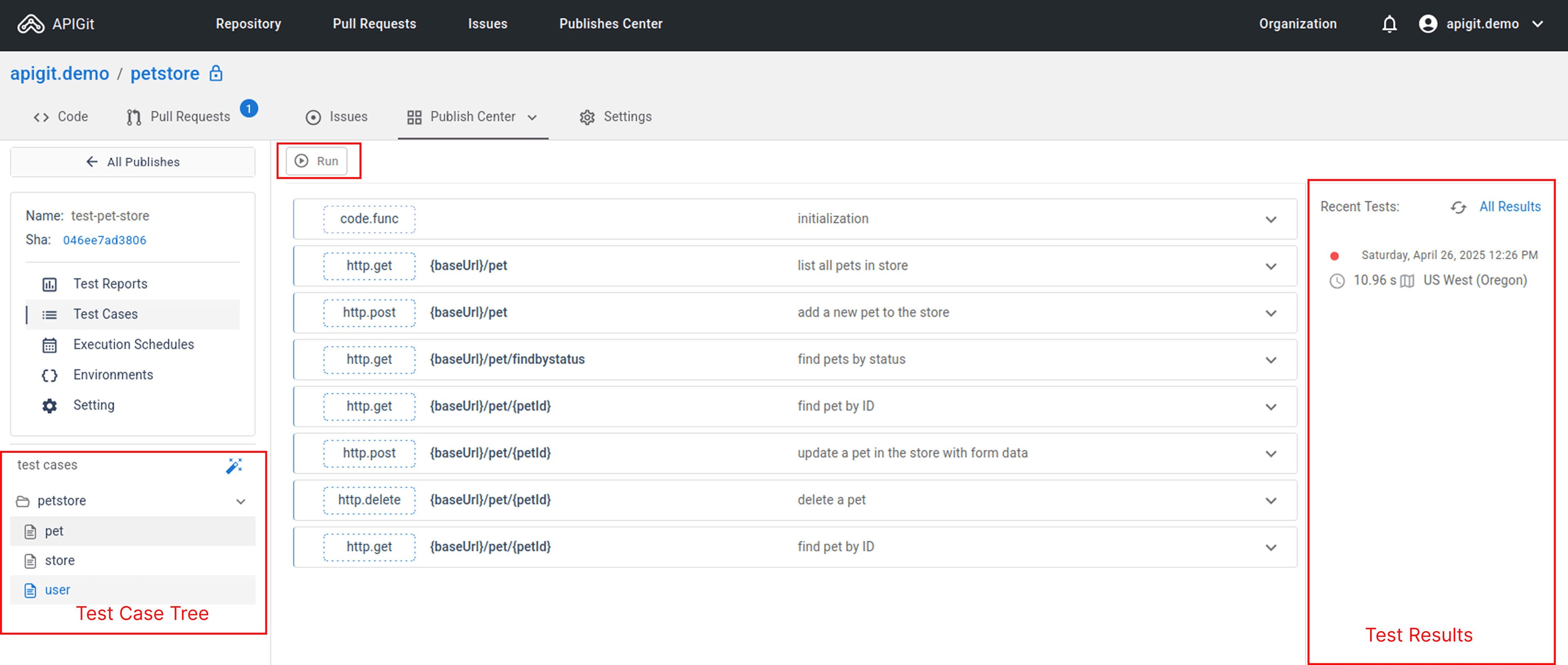
Task: Select the store test case
Action: [133, 561]
